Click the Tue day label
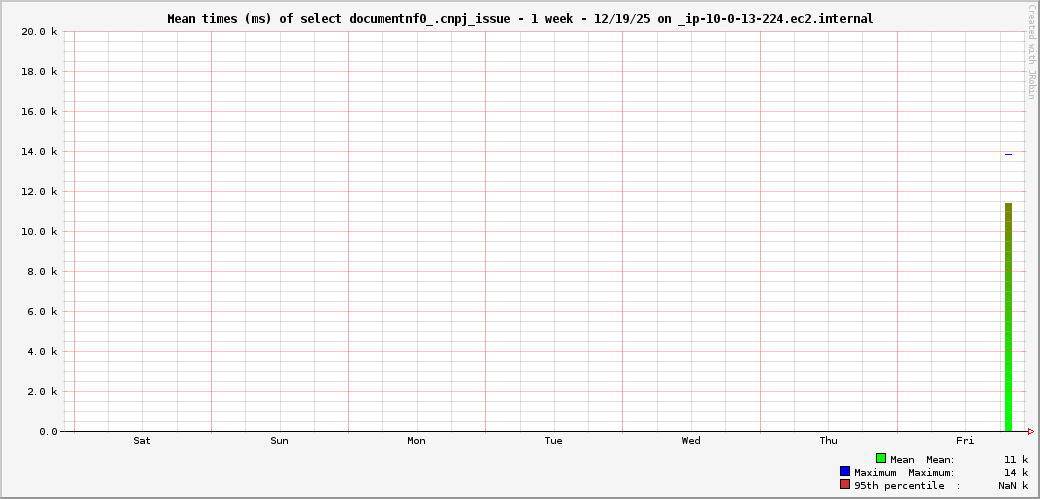This screenshot has width=1040, height=499. [553, 441]
